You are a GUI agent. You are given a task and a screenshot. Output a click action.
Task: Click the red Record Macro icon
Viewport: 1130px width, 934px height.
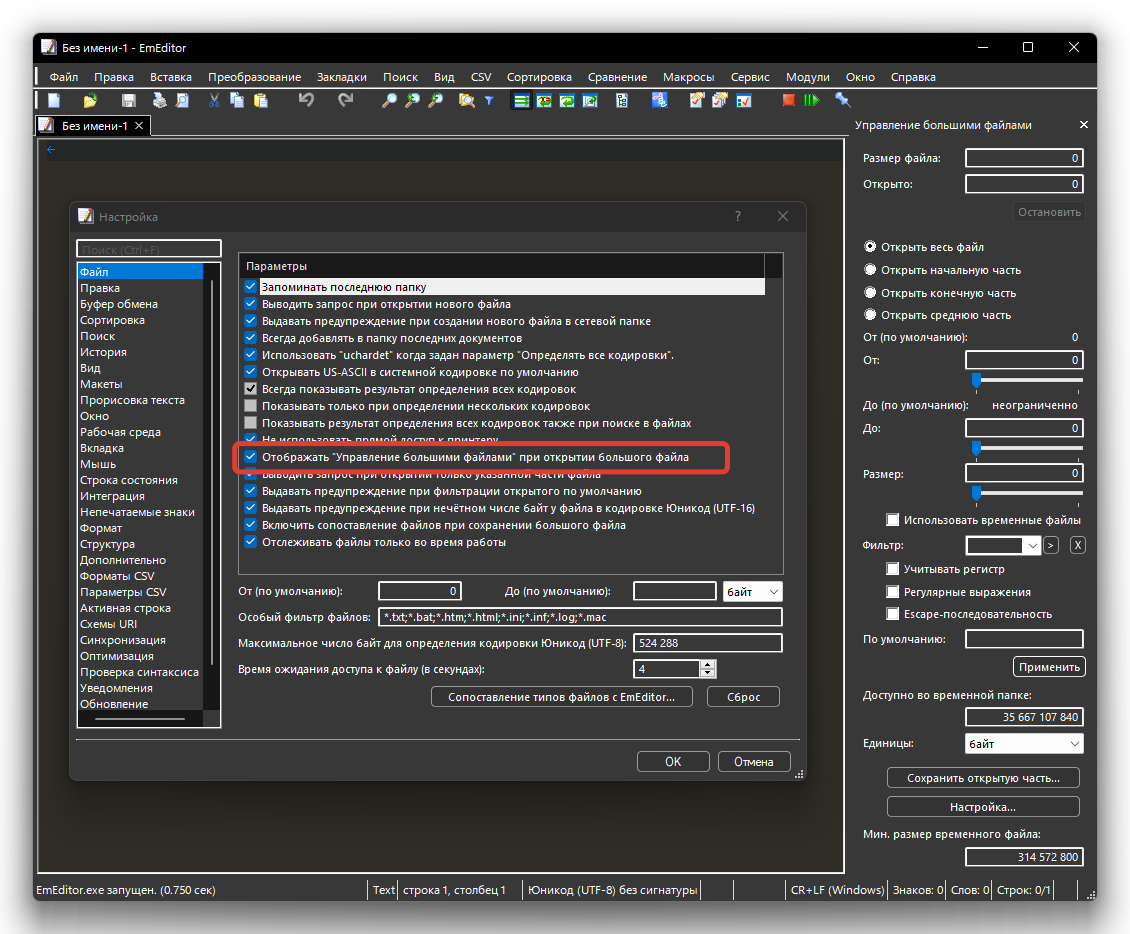pyautogui.click(x=788, y=100)
